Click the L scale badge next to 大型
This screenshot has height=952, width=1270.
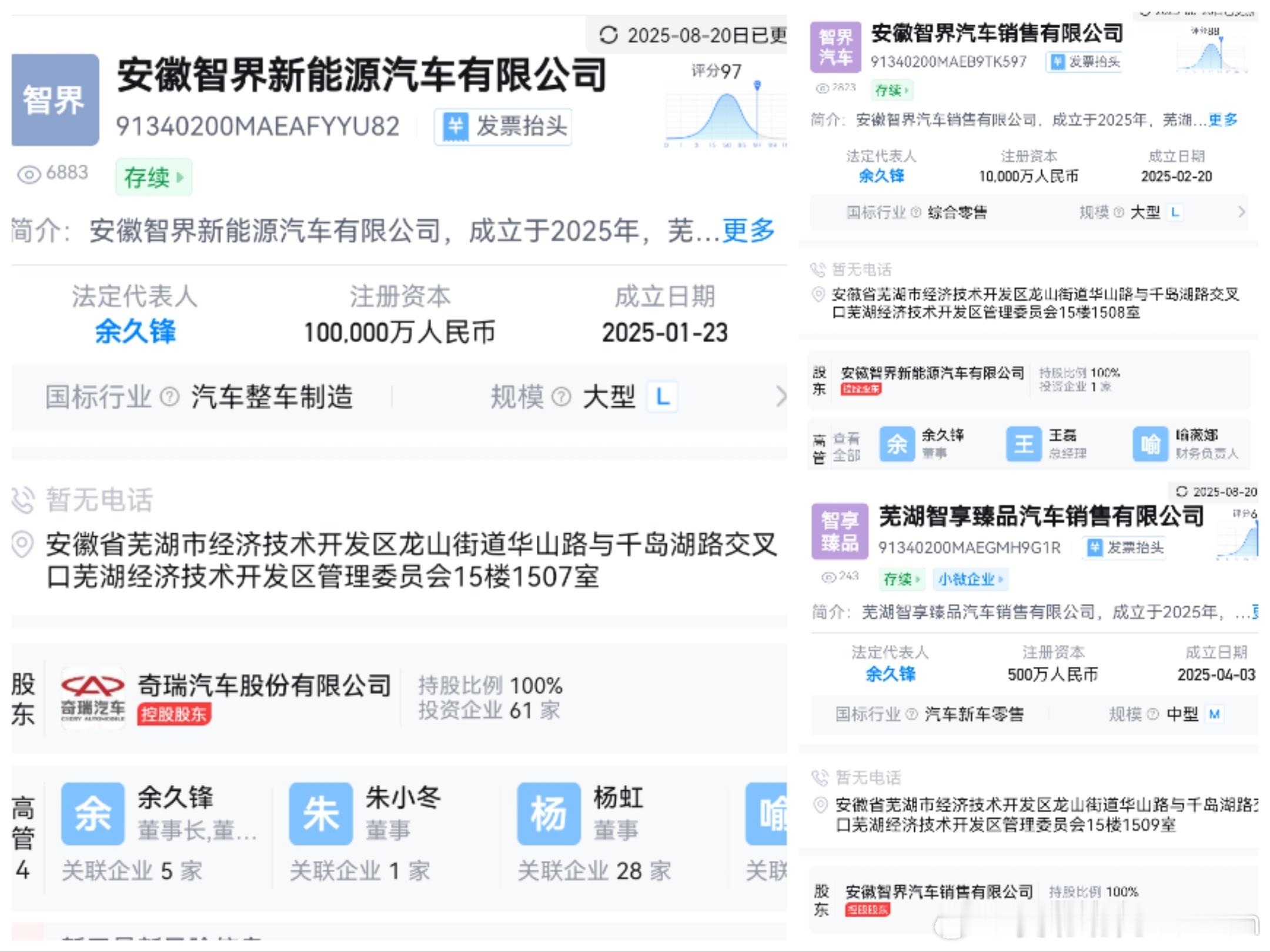click(663, 397)
